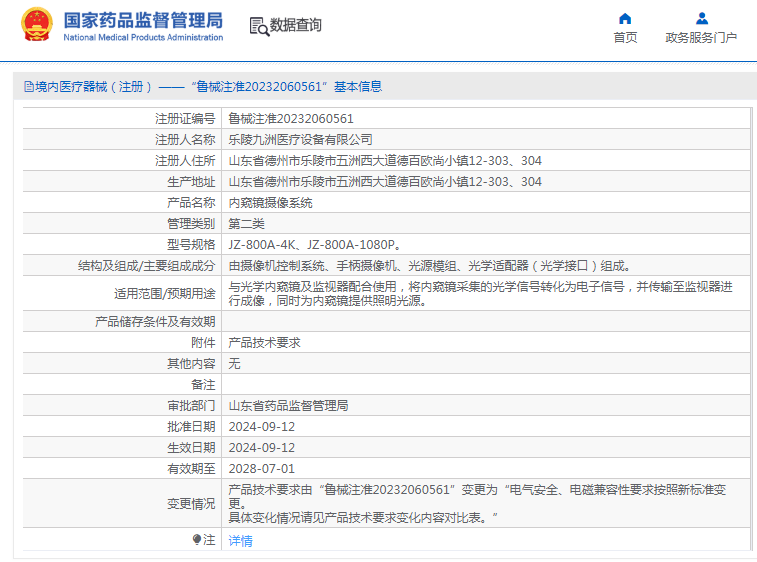Select registration number 鲁械注准20232060561 value
757x562 pixels.
point(291,118)
